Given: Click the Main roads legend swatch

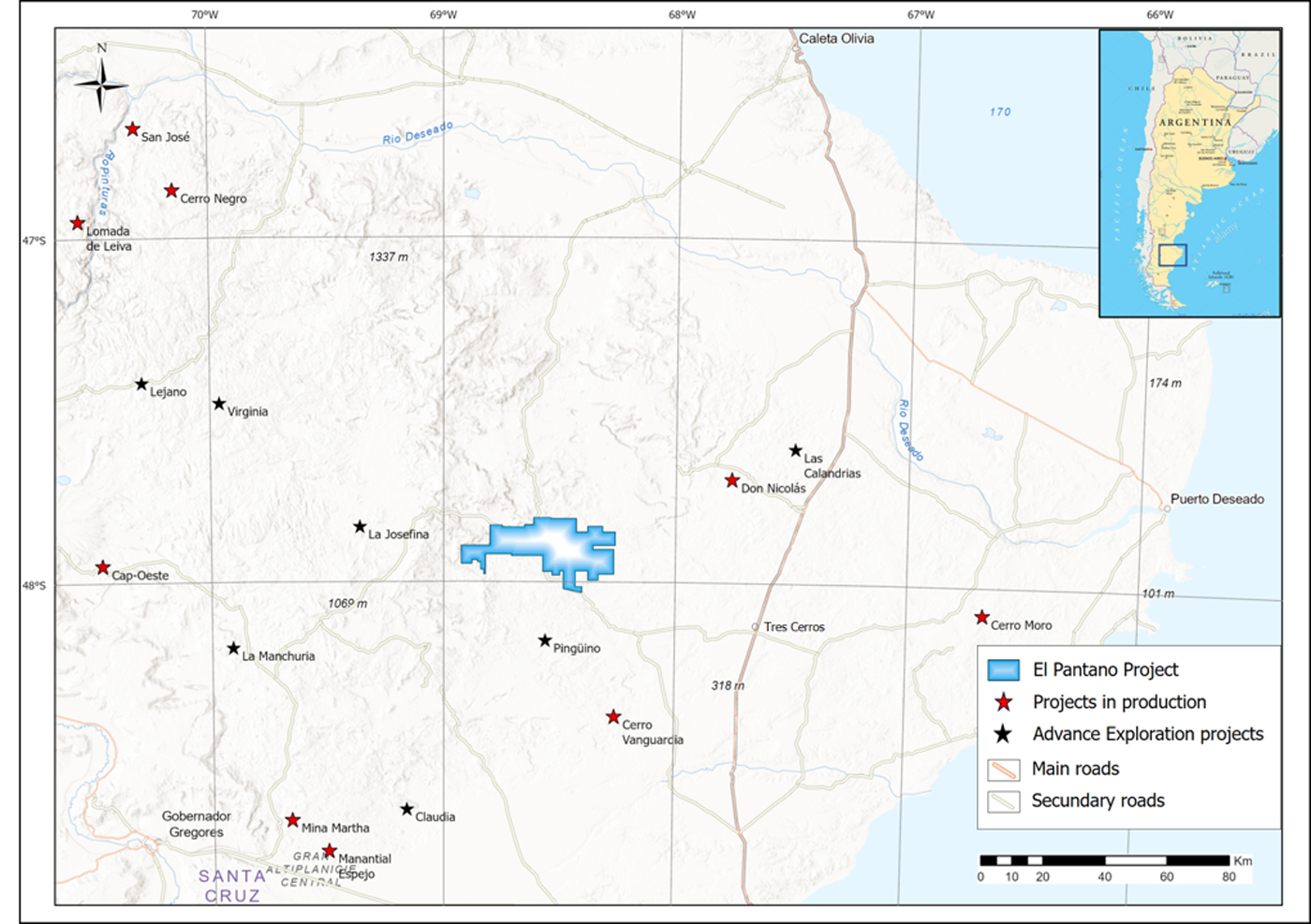Looking at the screenshot, I should [x=1004, y=770].
